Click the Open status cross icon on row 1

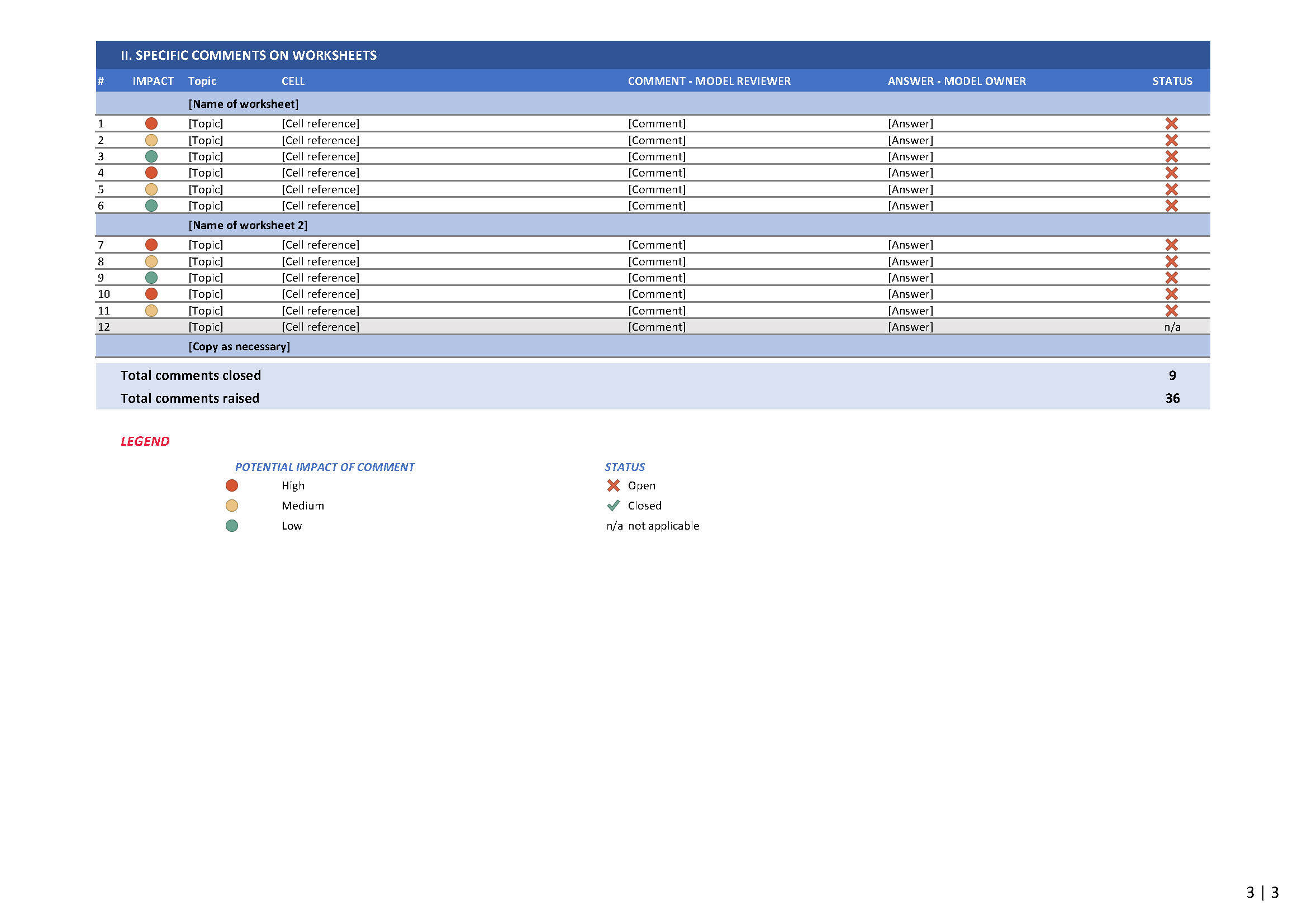click(x=1172, y=123)
